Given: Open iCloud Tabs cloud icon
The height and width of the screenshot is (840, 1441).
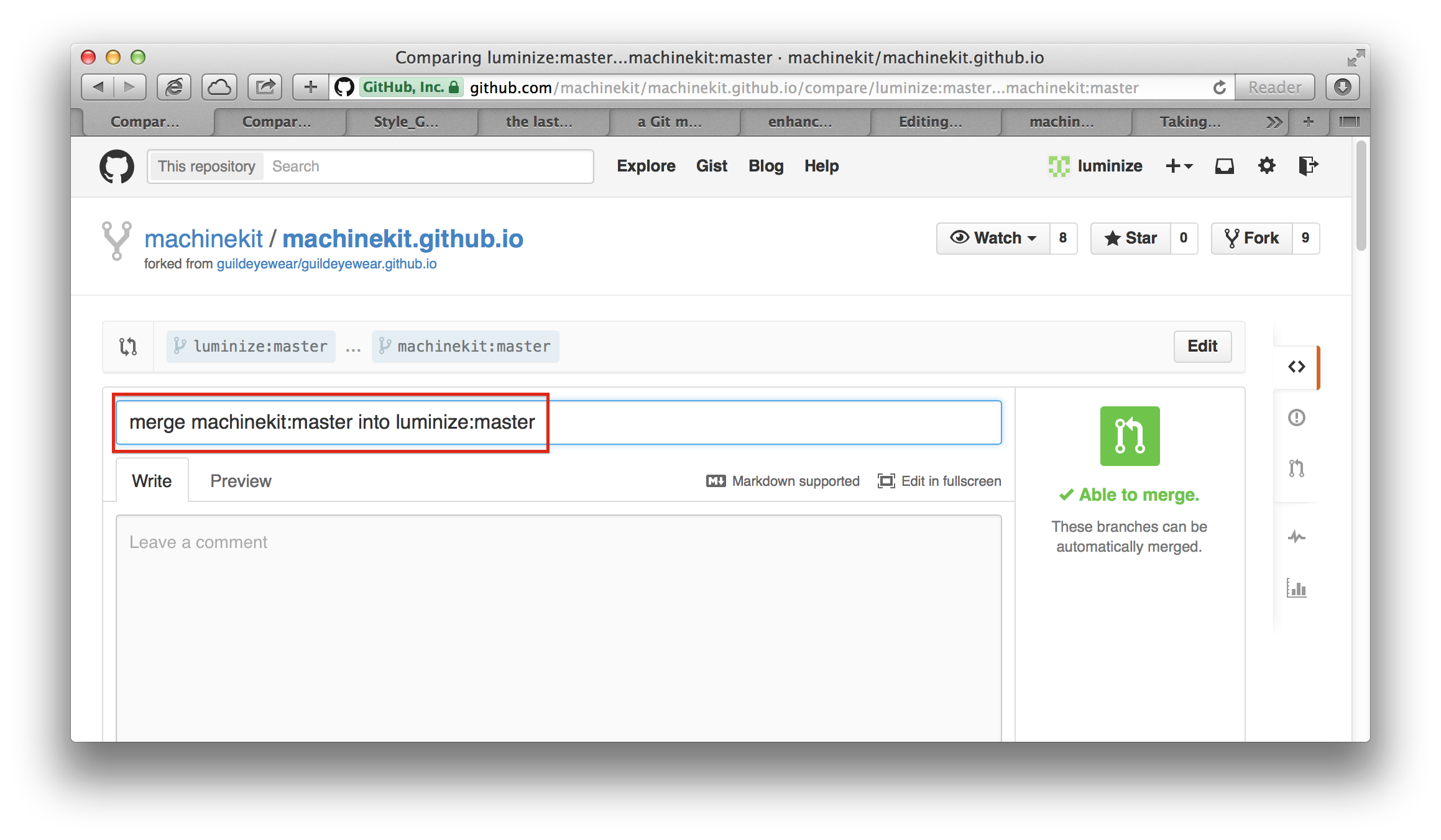Looking at the screenshot, I should pos(219,87).
